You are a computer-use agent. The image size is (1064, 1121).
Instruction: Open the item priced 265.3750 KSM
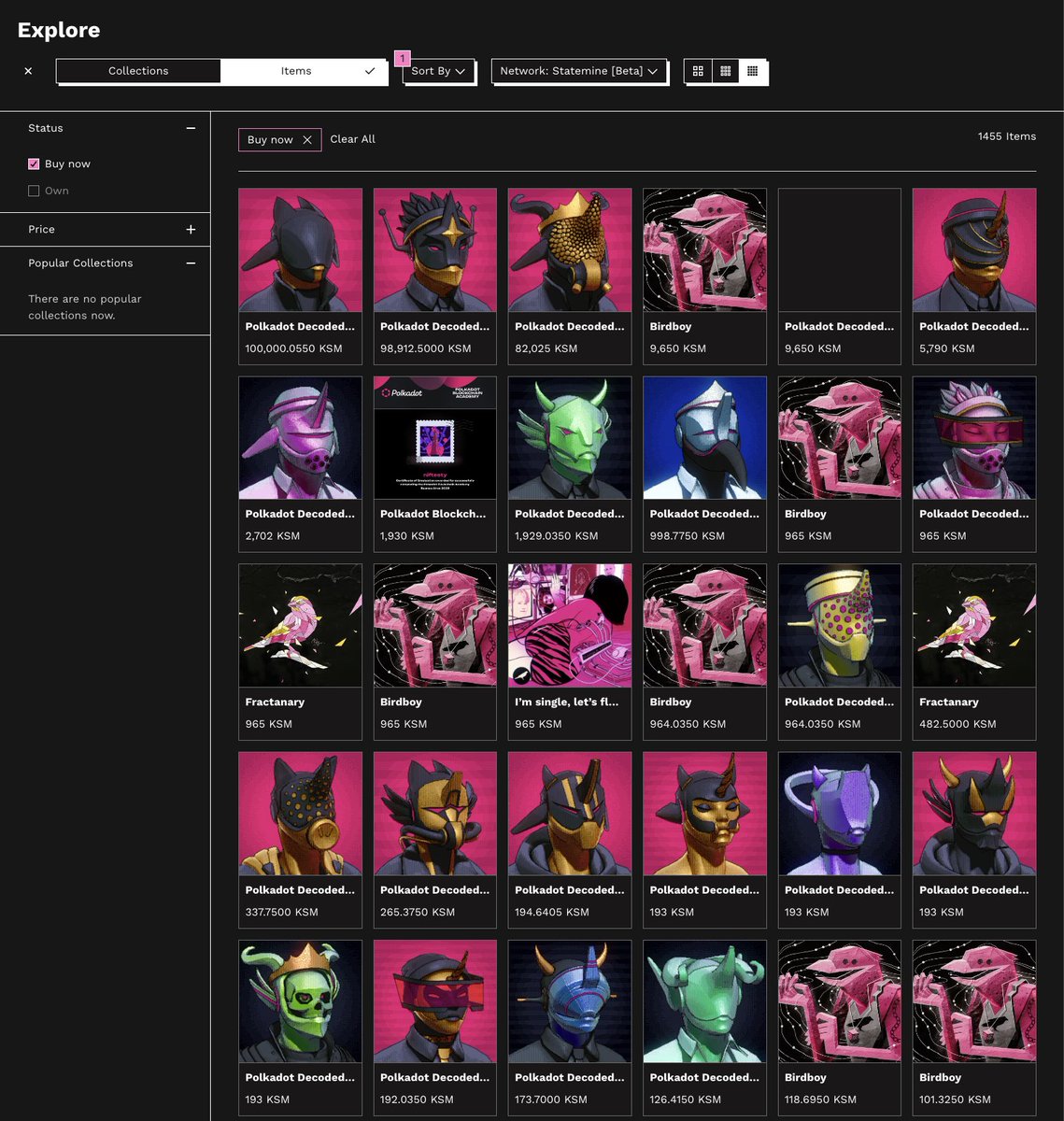pos(435,840)
